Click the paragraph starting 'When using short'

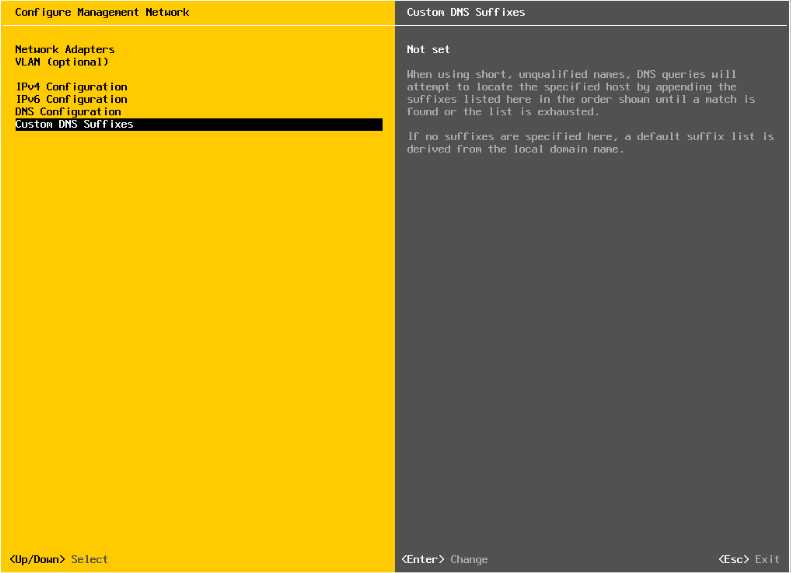click(581, 93)
